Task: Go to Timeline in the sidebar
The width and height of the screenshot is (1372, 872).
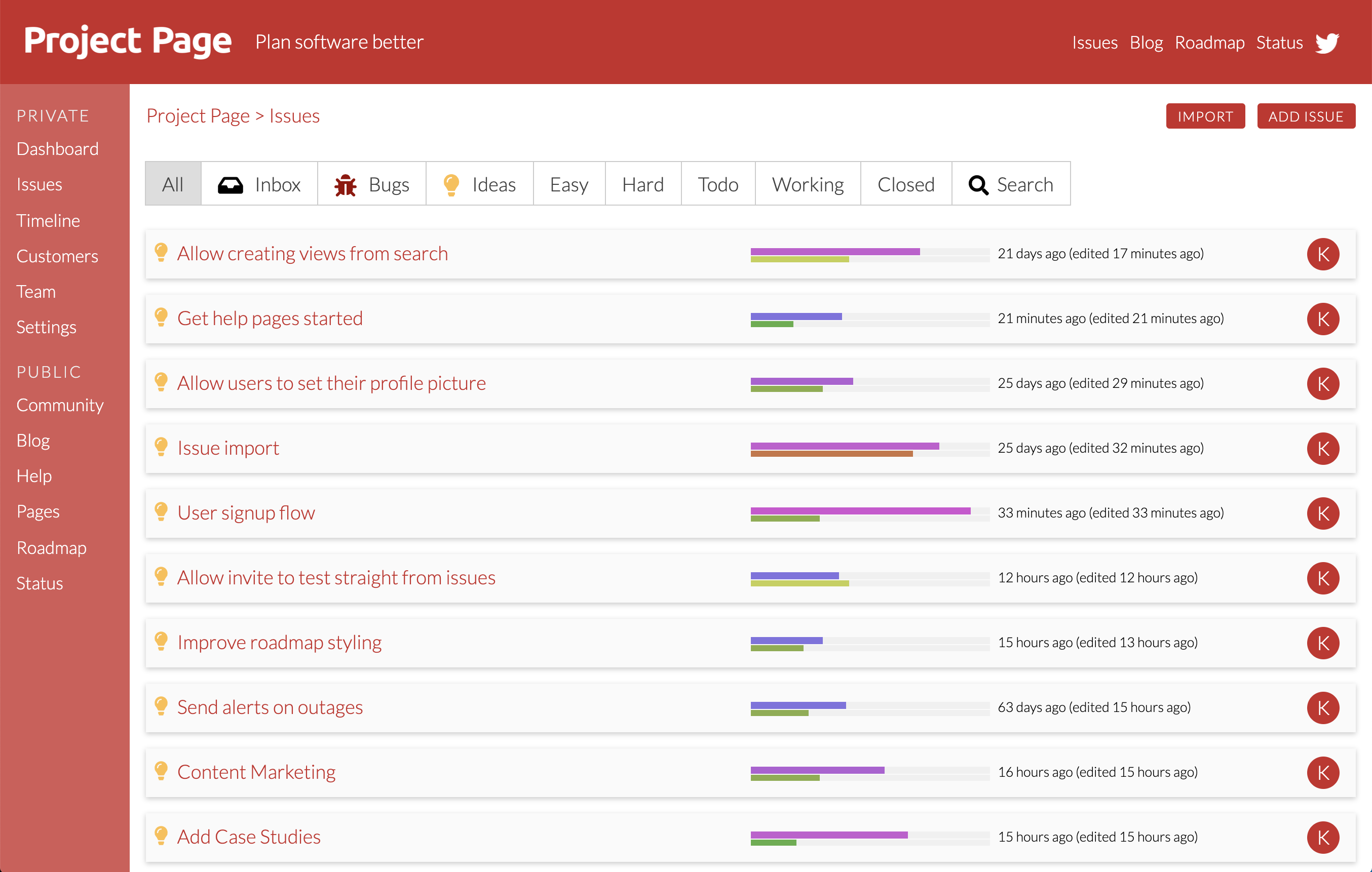Action: 48,220
